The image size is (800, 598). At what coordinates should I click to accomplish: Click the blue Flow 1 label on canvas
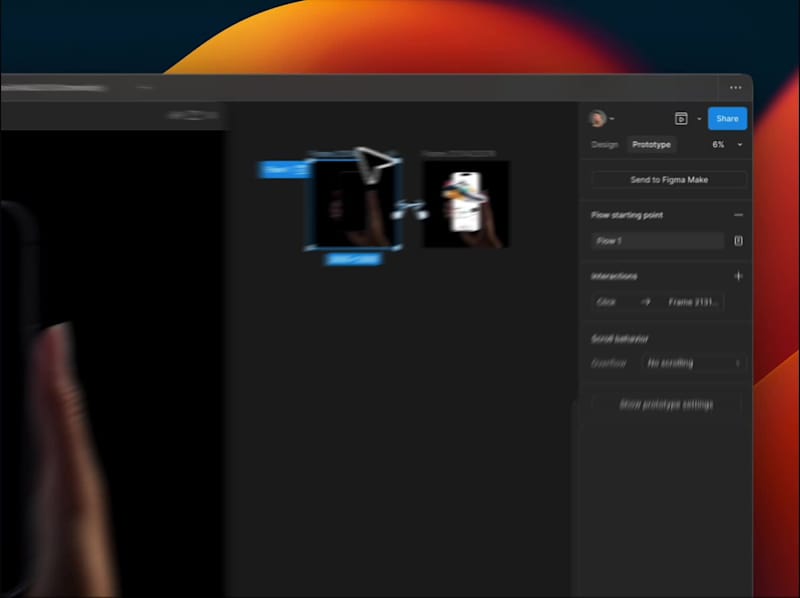[x=284, y=169]
